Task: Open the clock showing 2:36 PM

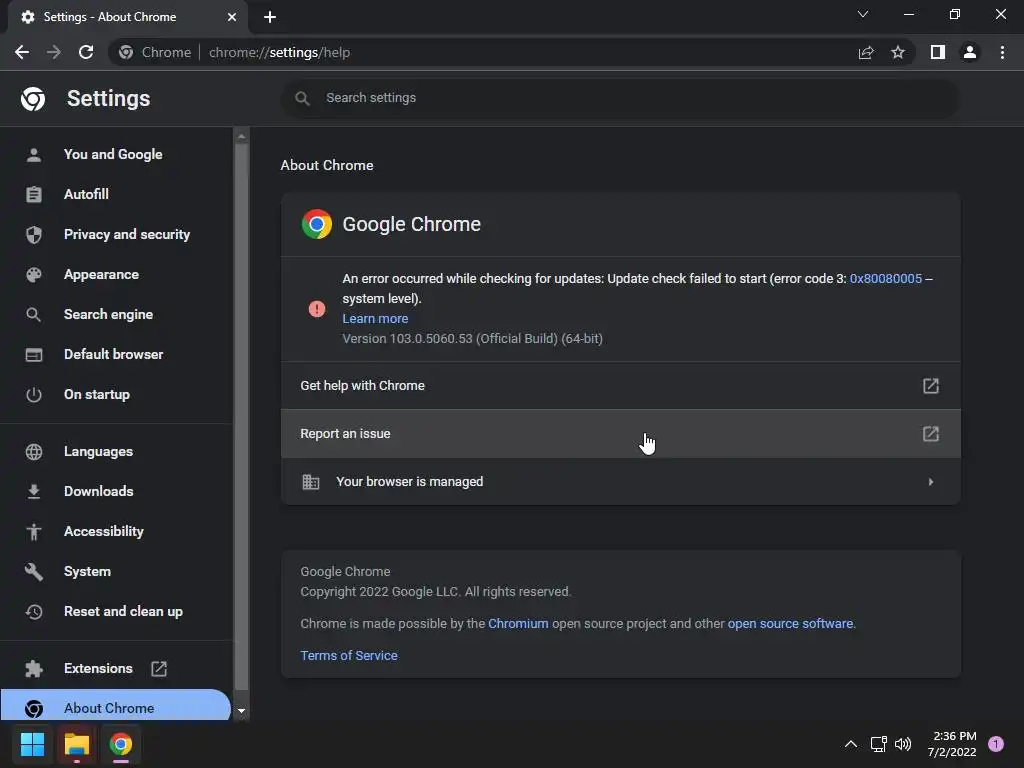Action: (x=952, y=744)
